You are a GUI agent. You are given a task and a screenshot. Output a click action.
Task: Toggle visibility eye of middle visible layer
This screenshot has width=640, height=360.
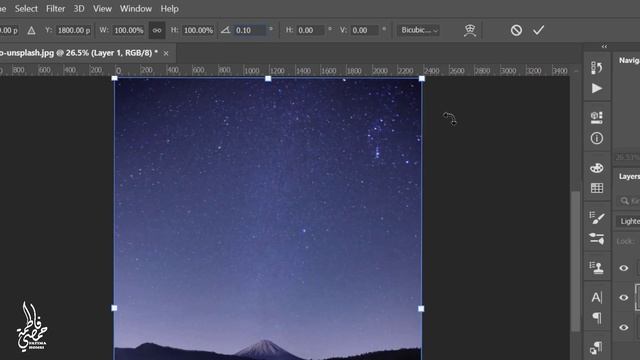tap(624, 298)
